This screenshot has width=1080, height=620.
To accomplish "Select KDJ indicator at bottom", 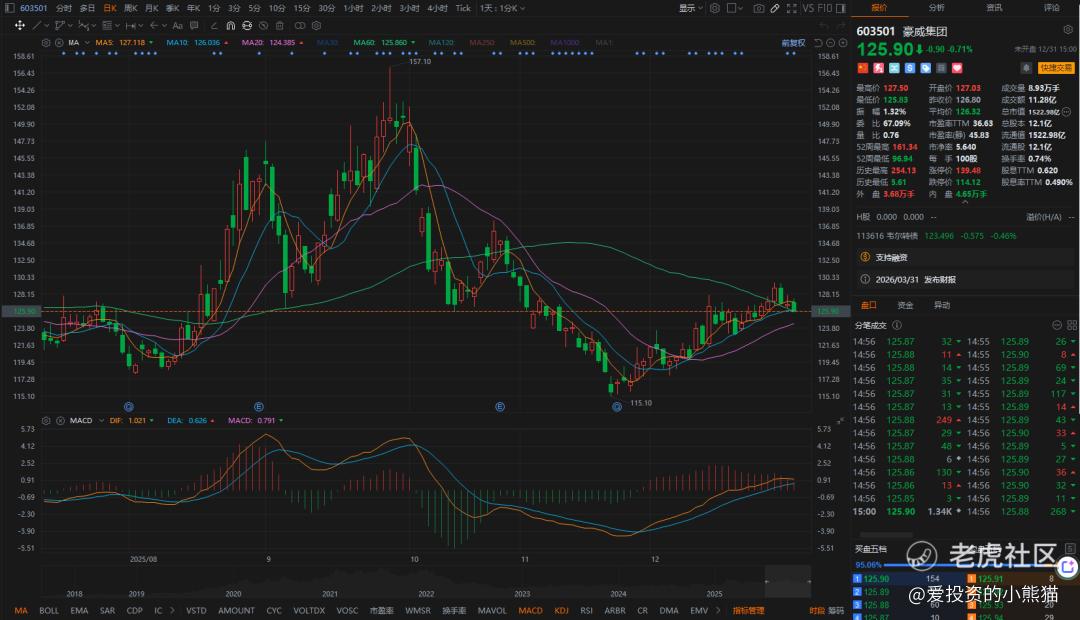I will tap(561, 610).
